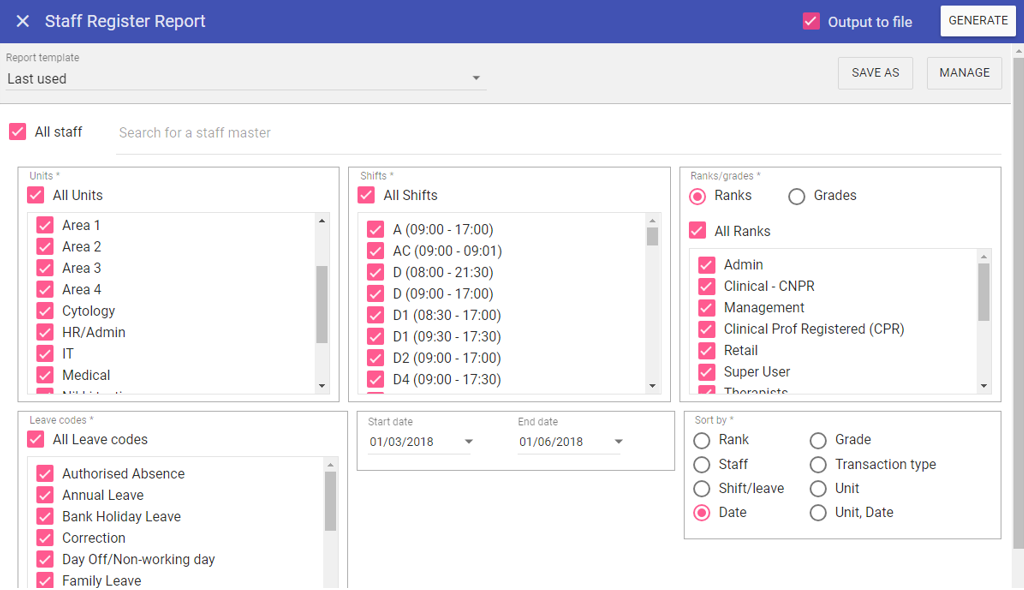Type in the staff master search field

point(557,133)
